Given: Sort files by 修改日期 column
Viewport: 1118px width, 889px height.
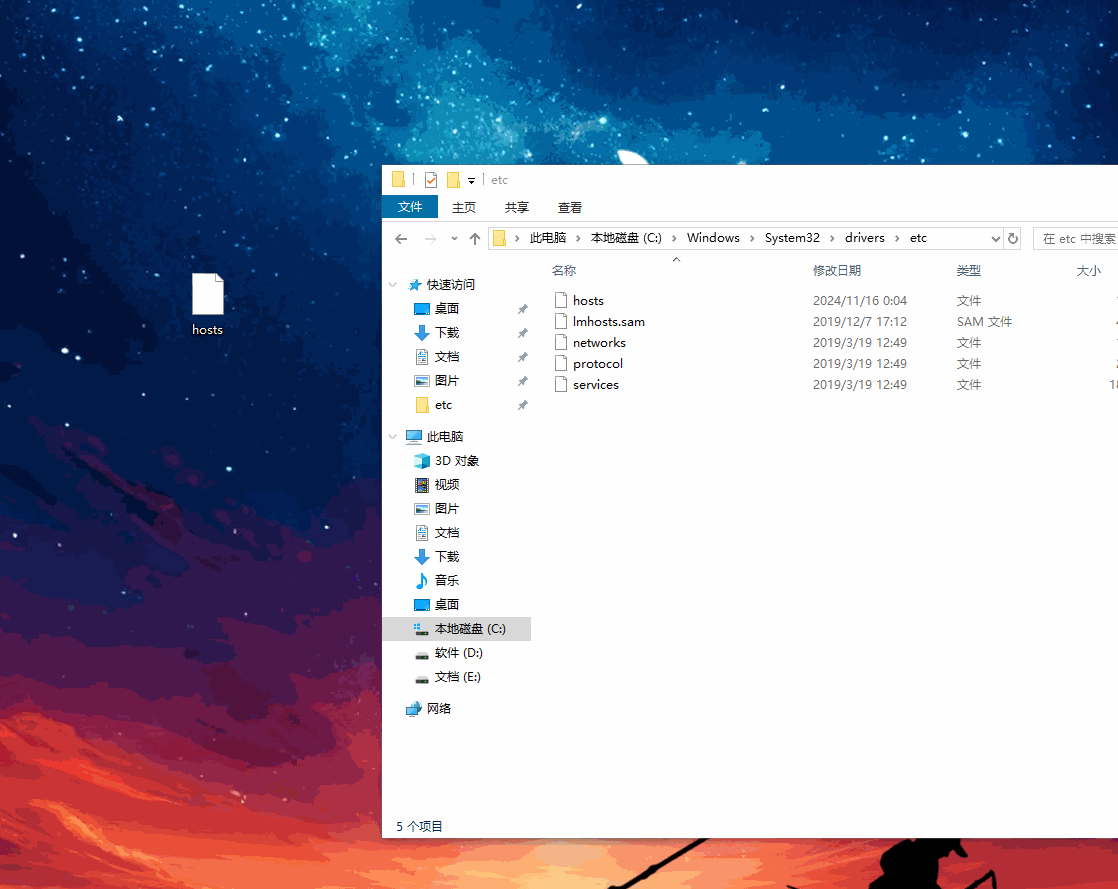Looking at the screenshot, I should (836, 271).
